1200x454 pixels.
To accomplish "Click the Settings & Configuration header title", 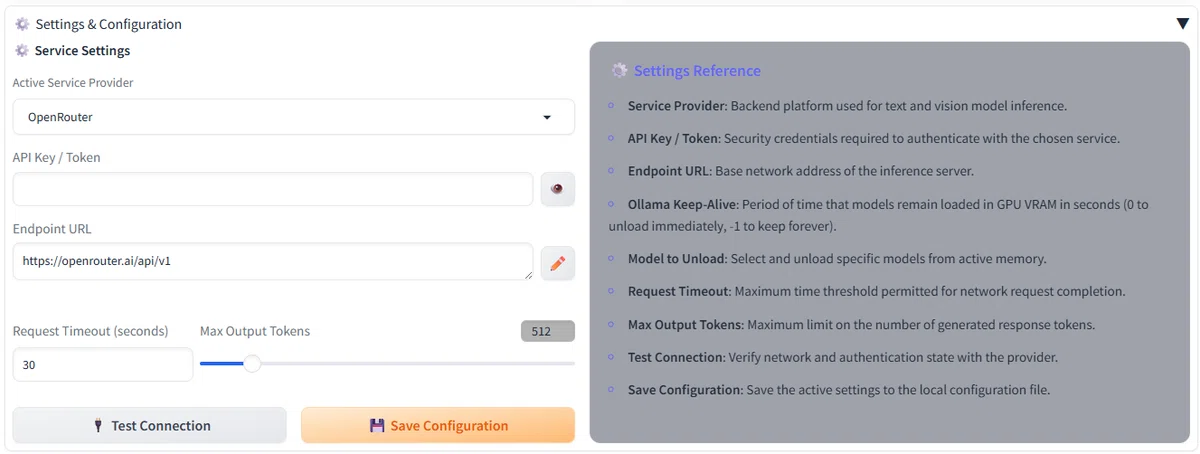I will click(x=108, y=24).
